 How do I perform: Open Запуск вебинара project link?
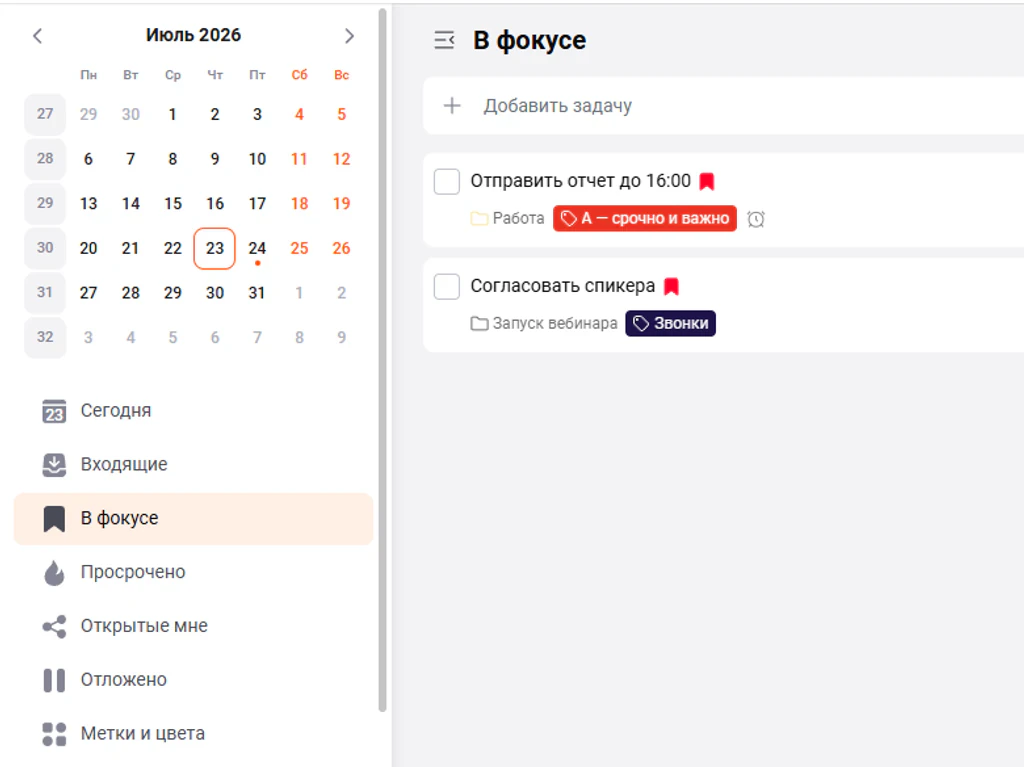click(554, 323)
